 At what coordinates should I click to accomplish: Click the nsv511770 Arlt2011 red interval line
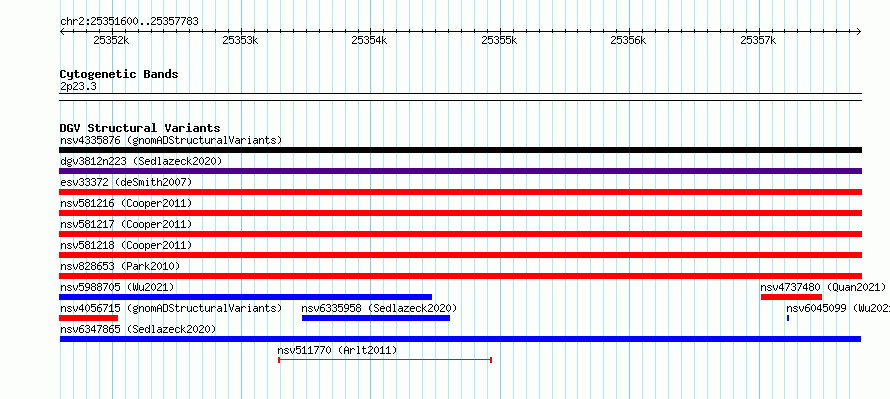pos(385,360)
